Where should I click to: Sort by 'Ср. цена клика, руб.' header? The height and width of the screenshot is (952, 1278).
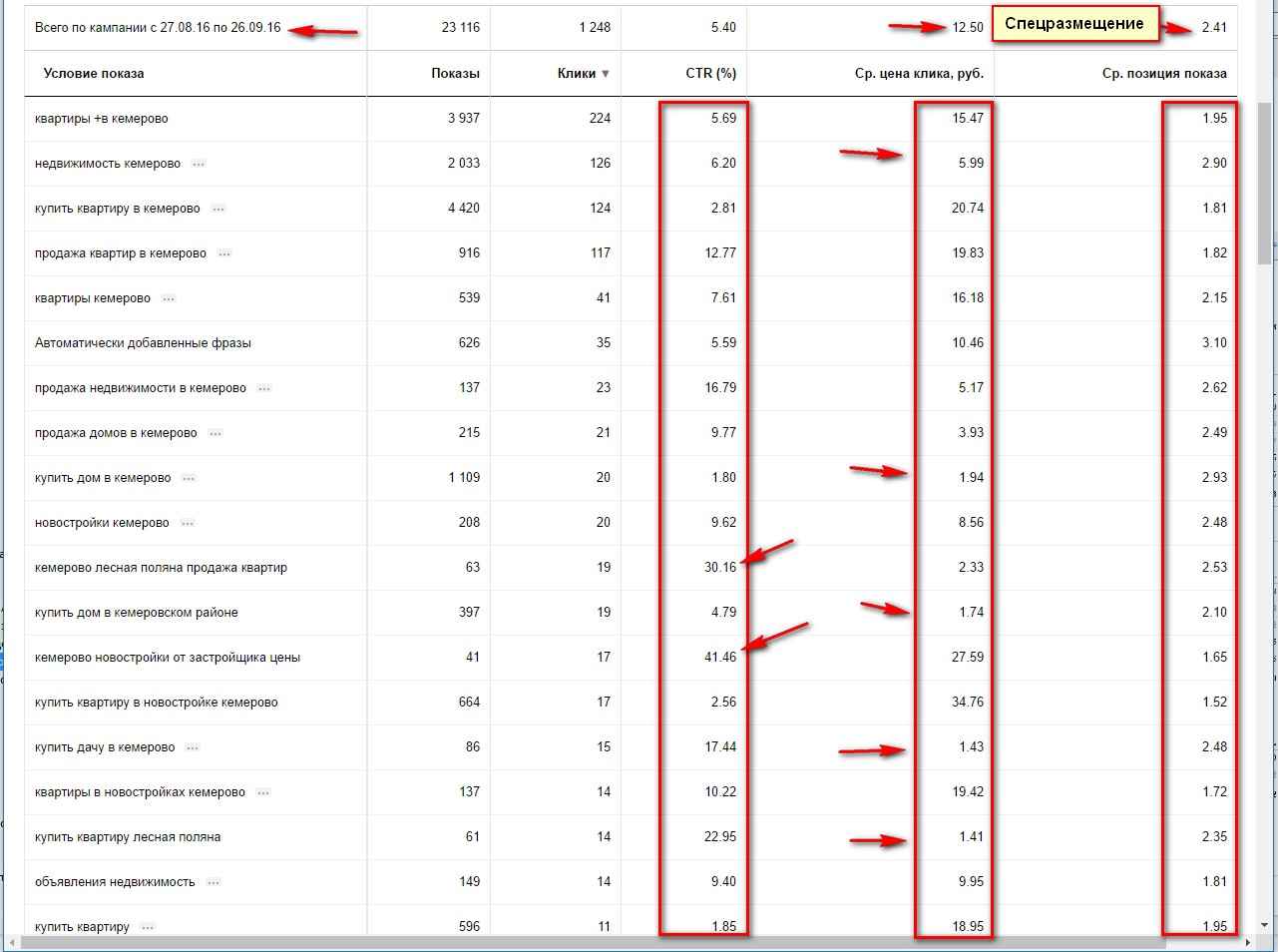click(919, 73)
